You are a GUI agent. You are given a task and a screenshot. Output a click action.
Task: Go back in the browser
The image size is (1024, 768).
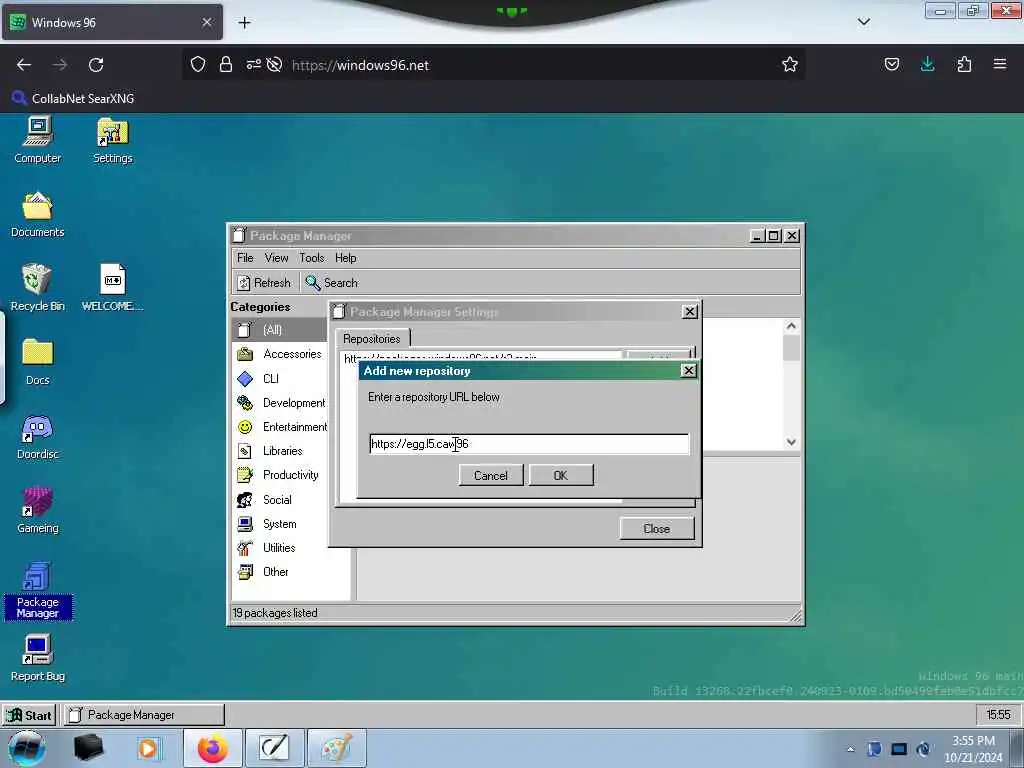(24, 65)
